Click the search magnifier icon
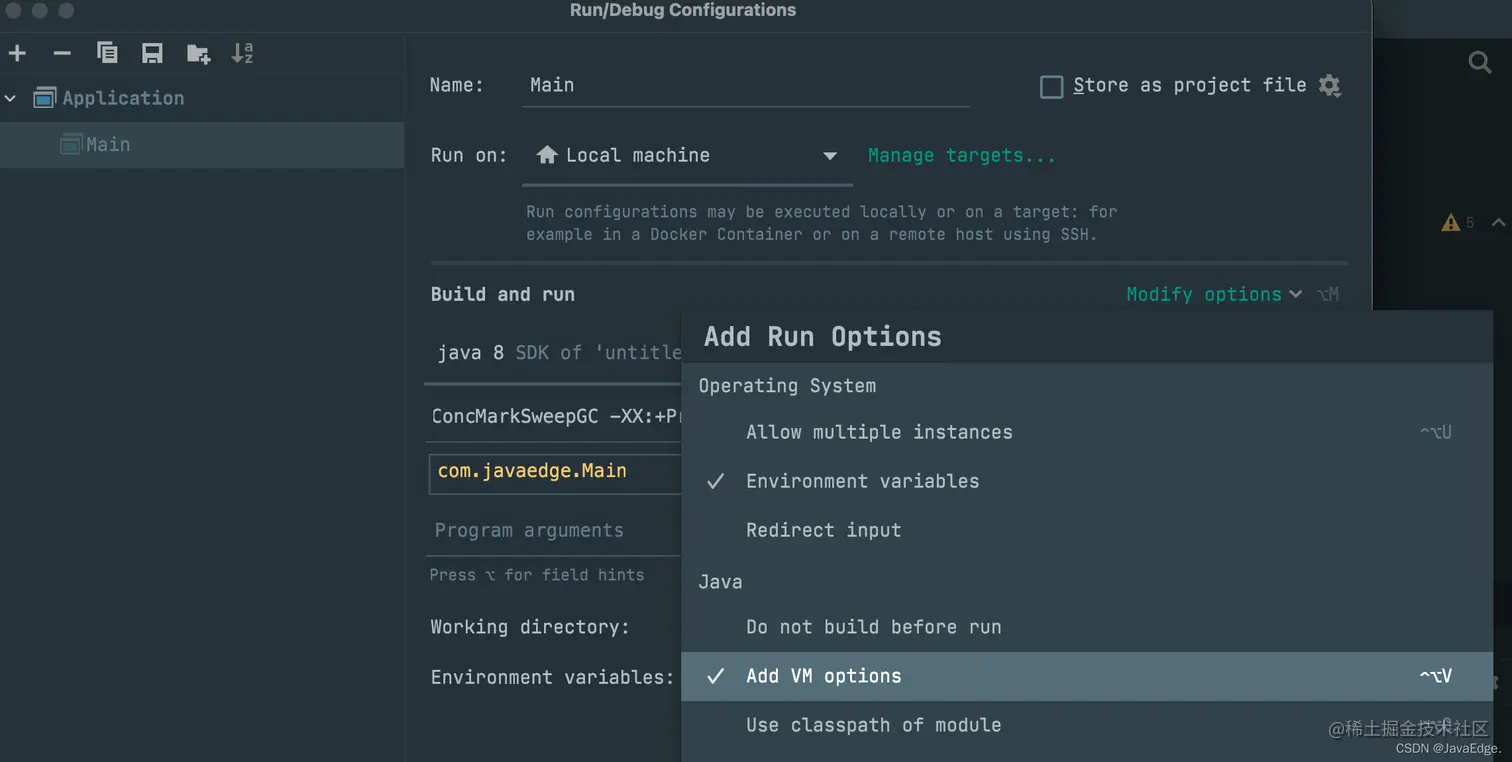Viewport: 1512px width, 762px height. pyautogui.click(x=1479, y=63)
